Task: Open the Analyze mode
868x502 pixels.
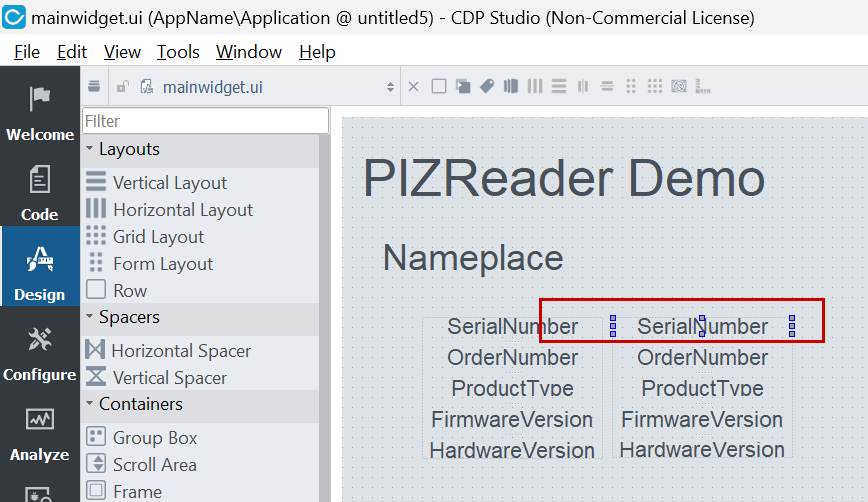Action: 40,434
